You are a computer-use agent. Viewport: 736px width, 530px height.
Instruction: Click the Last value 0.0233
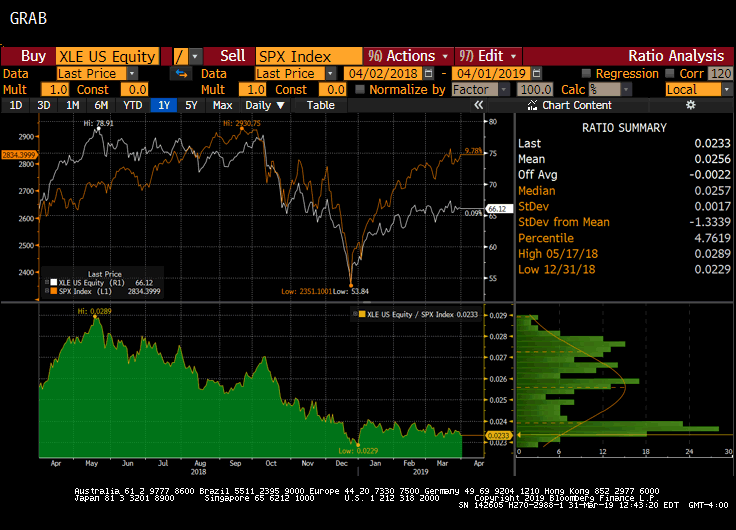[x=713, y=143]
